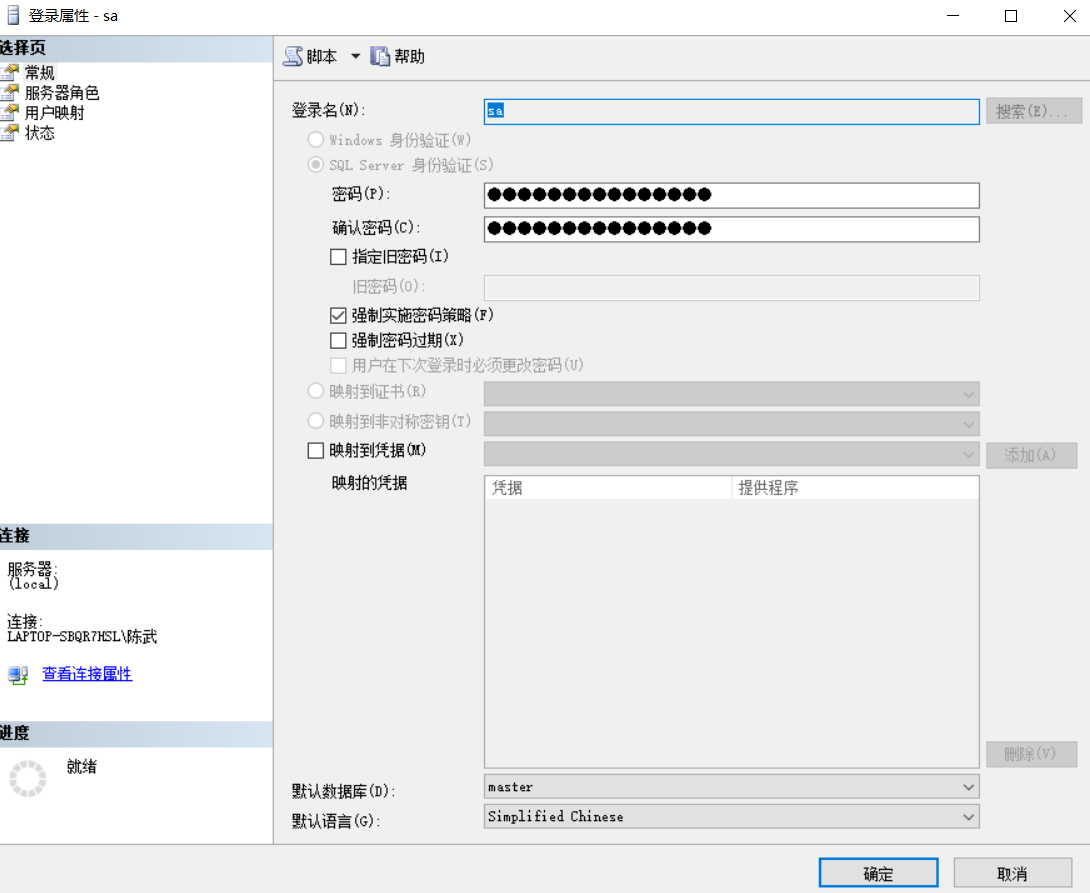
Task: Click the 帮助 toolbar label
Action: coord(409,56)
